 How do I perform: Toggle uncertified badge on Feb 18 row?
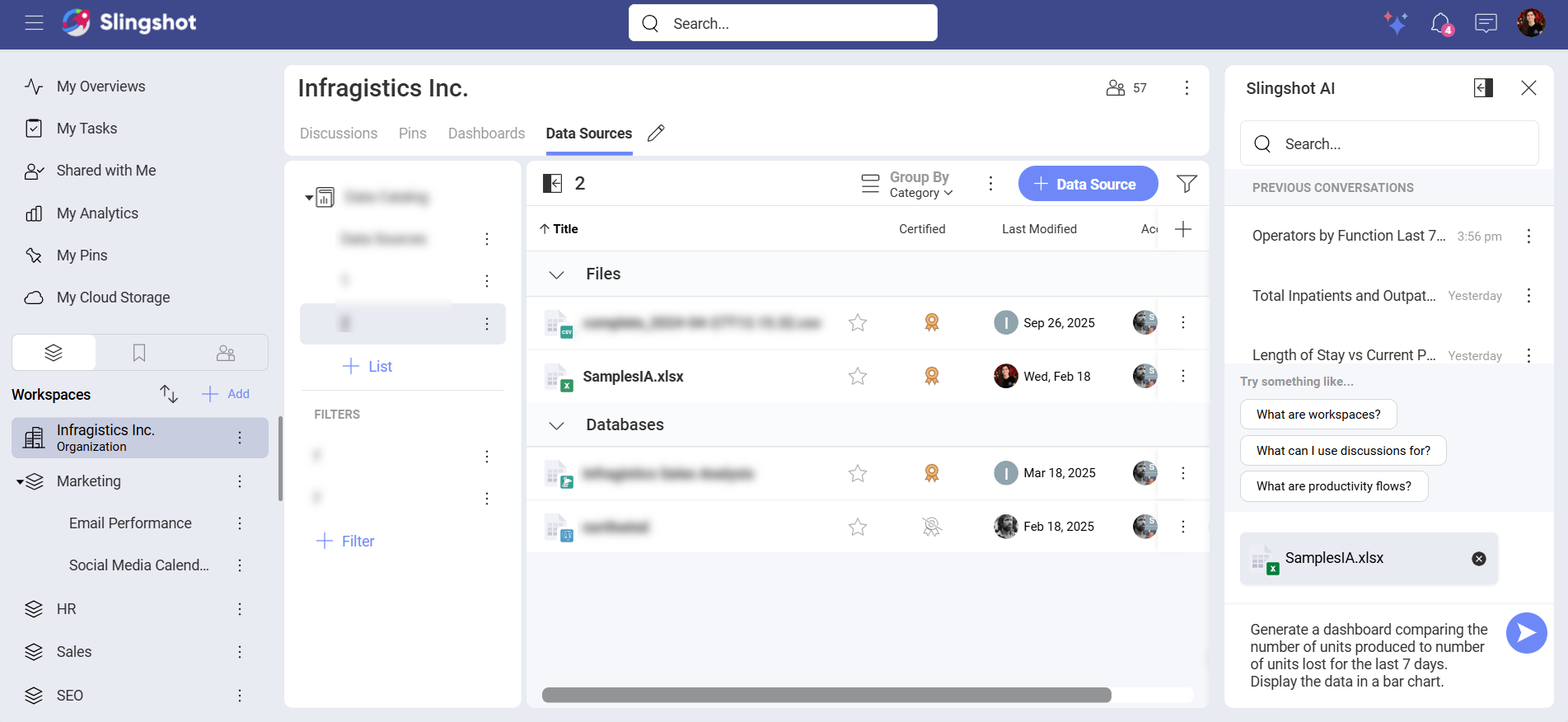coord(932,527)
